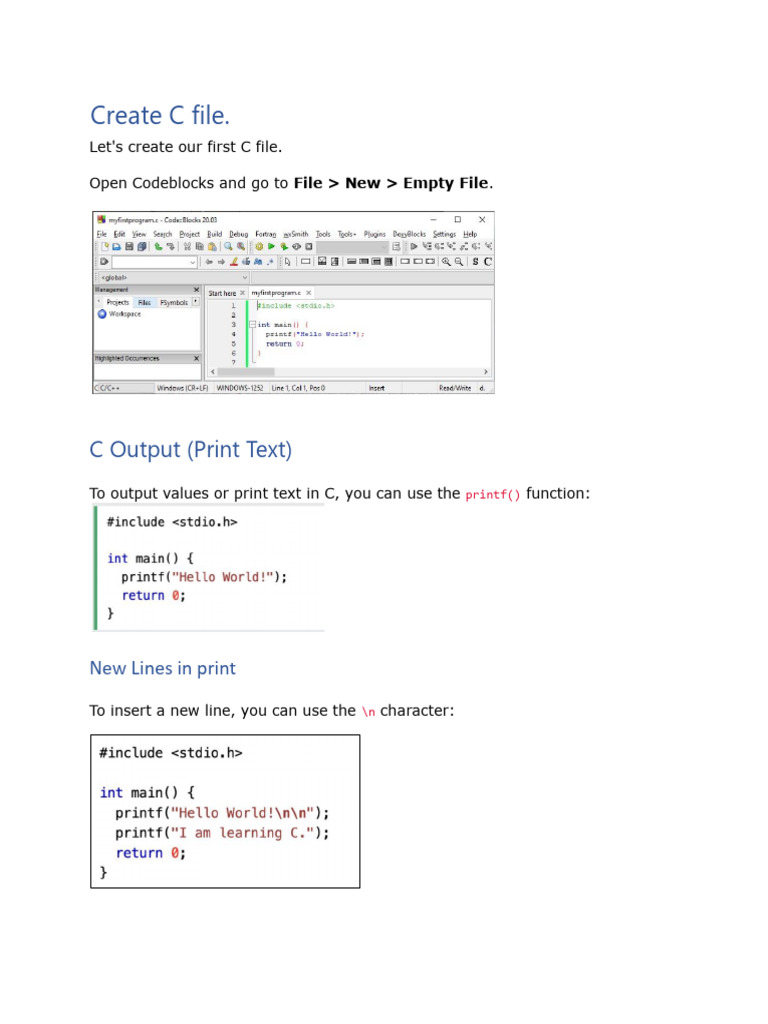768x1024 pixels.
Task: Open the search text combo box dropdown
Action: pyautogui.click(x=193, y=262)
